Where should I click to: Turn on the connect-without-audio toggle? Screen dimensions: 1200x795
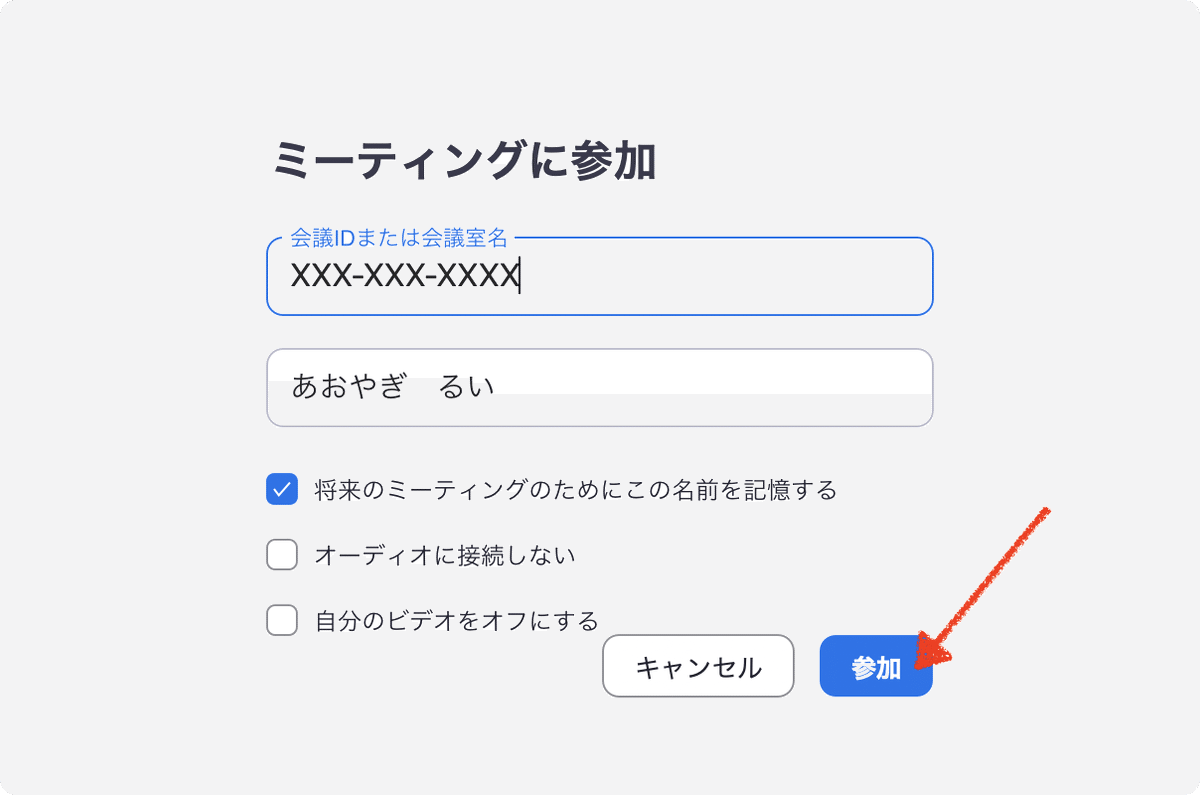tap(282, 554)
